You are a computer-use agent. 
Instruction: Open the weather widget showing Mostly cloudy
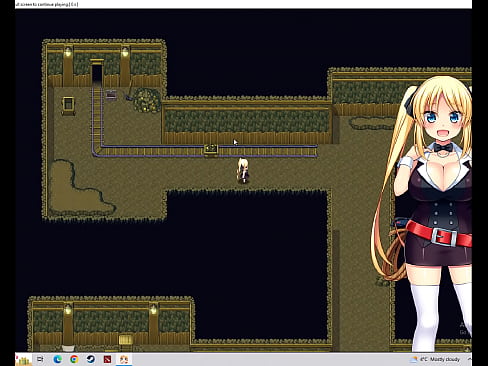(x=436, y=359)
